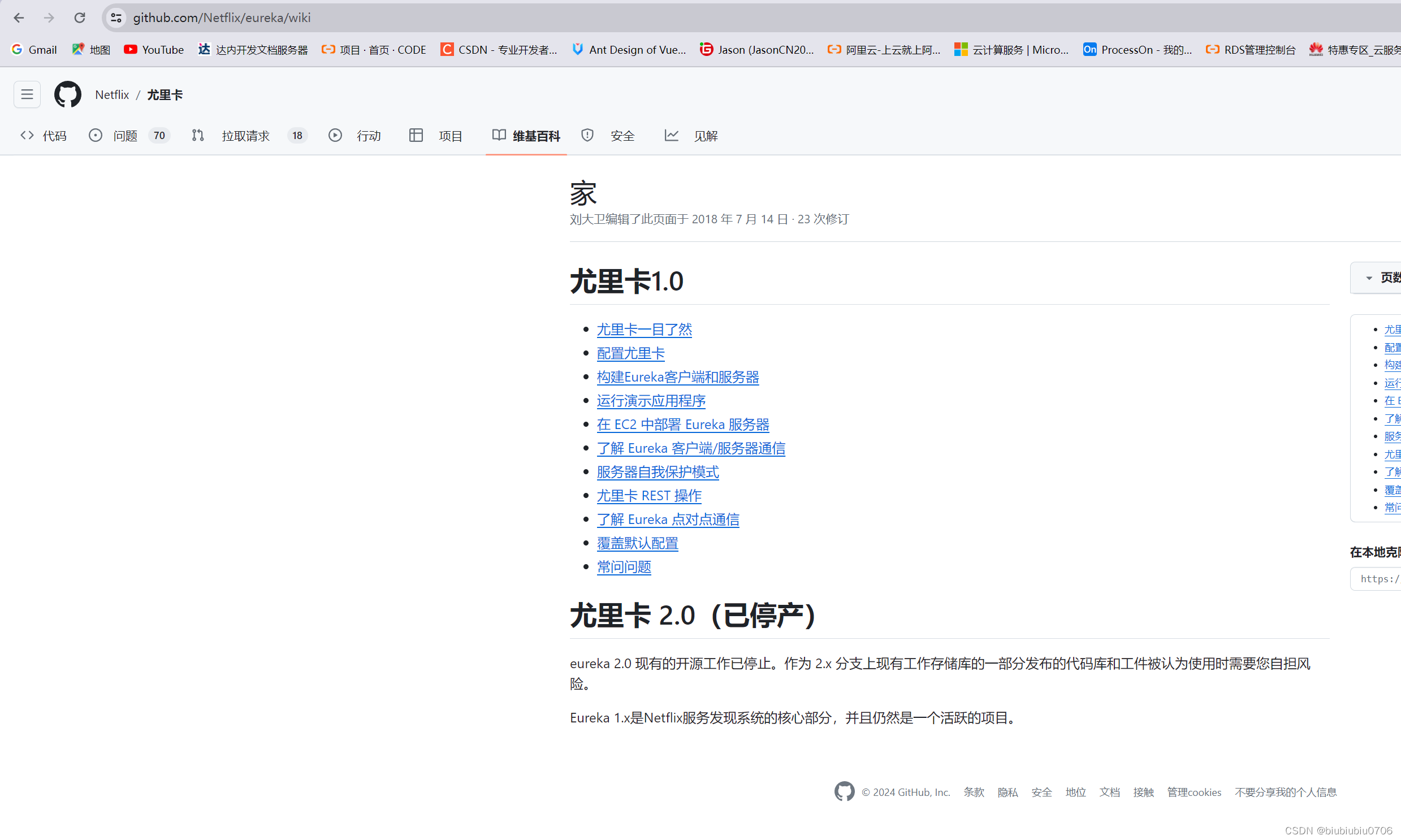This screenshot has height=840, width=1401.
Task: Toggle the sidebar navigation menu
Action: 27,94
